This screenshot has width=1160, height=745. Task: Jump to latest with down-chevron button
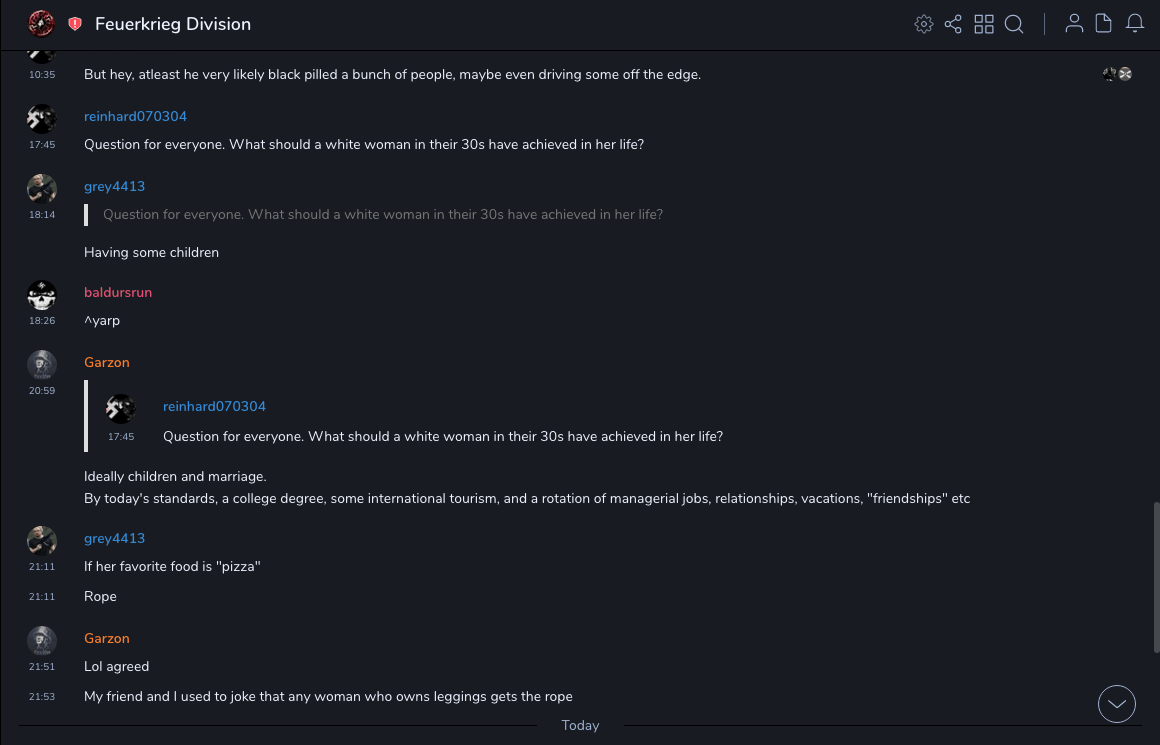(x=1117, y=704)
